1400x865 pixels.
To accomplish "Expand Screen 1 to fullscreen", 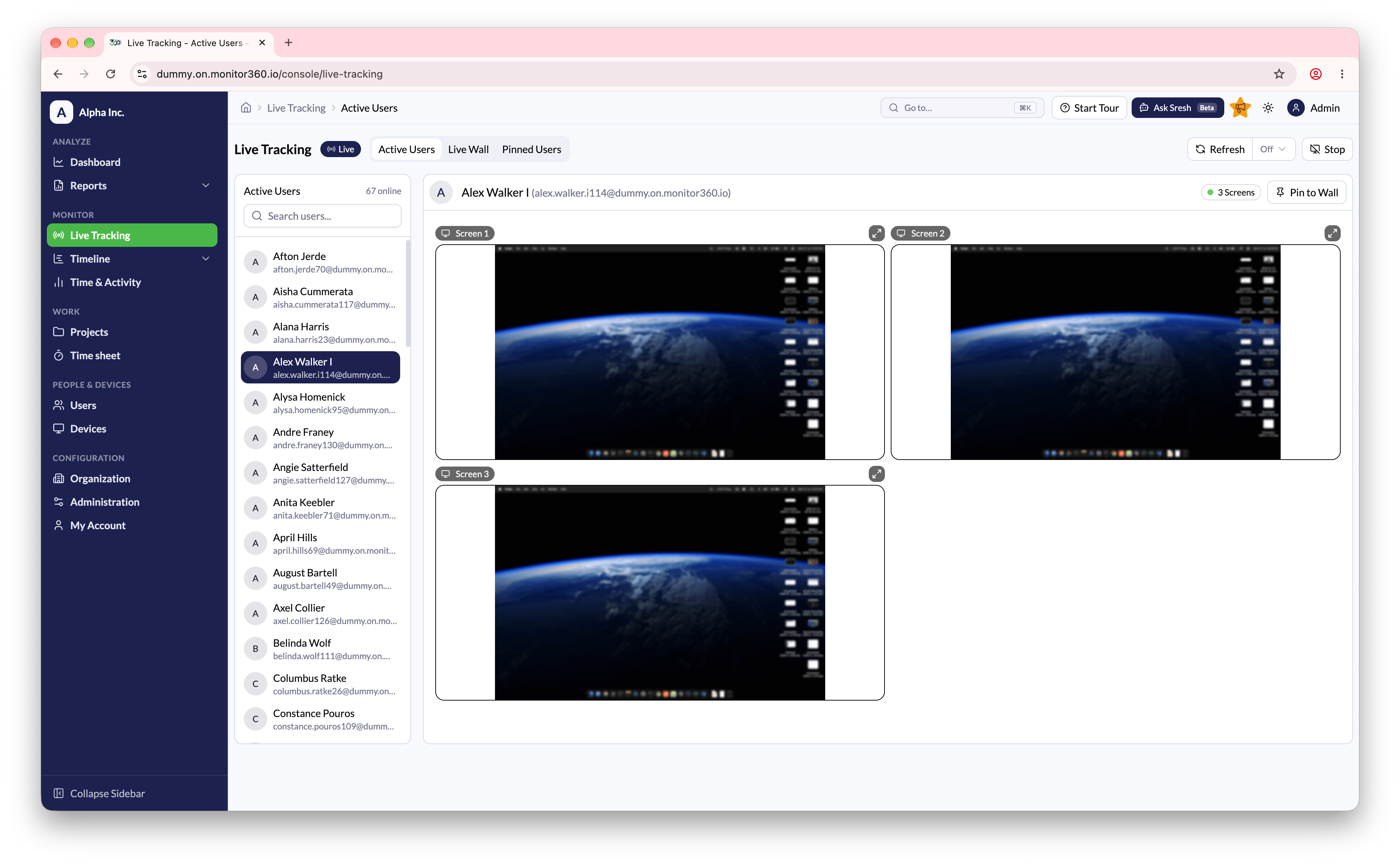I will point(876,233).
